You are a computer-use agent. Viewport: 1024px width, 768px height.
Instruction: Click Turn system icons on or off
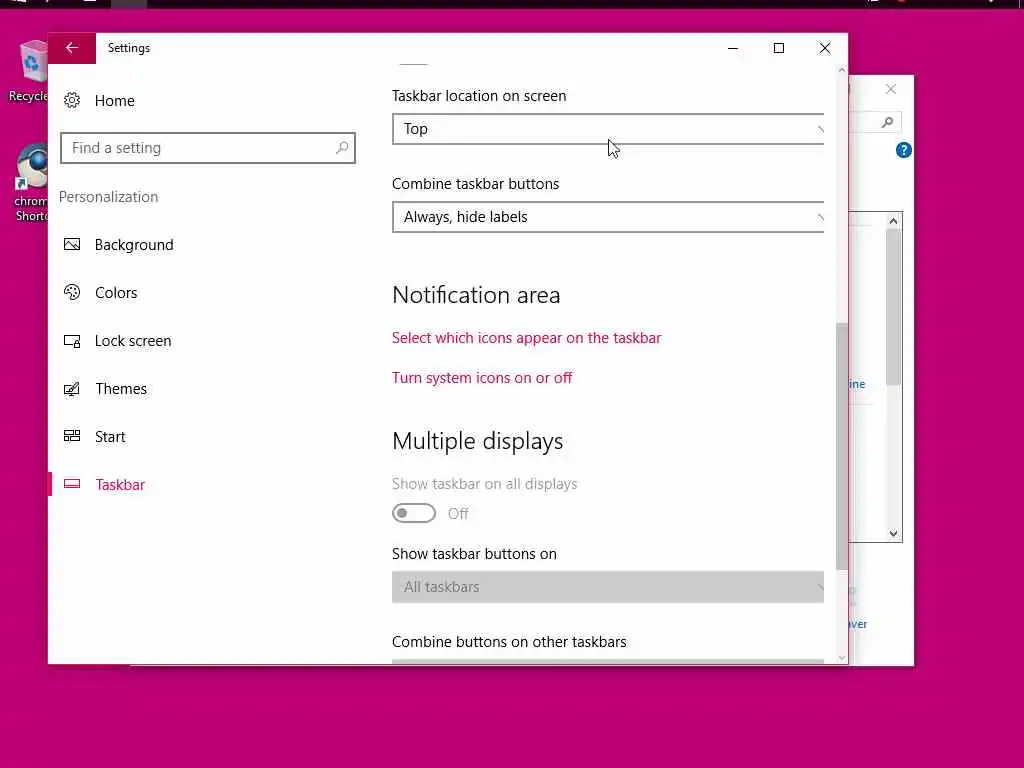[x=482, y=377]
